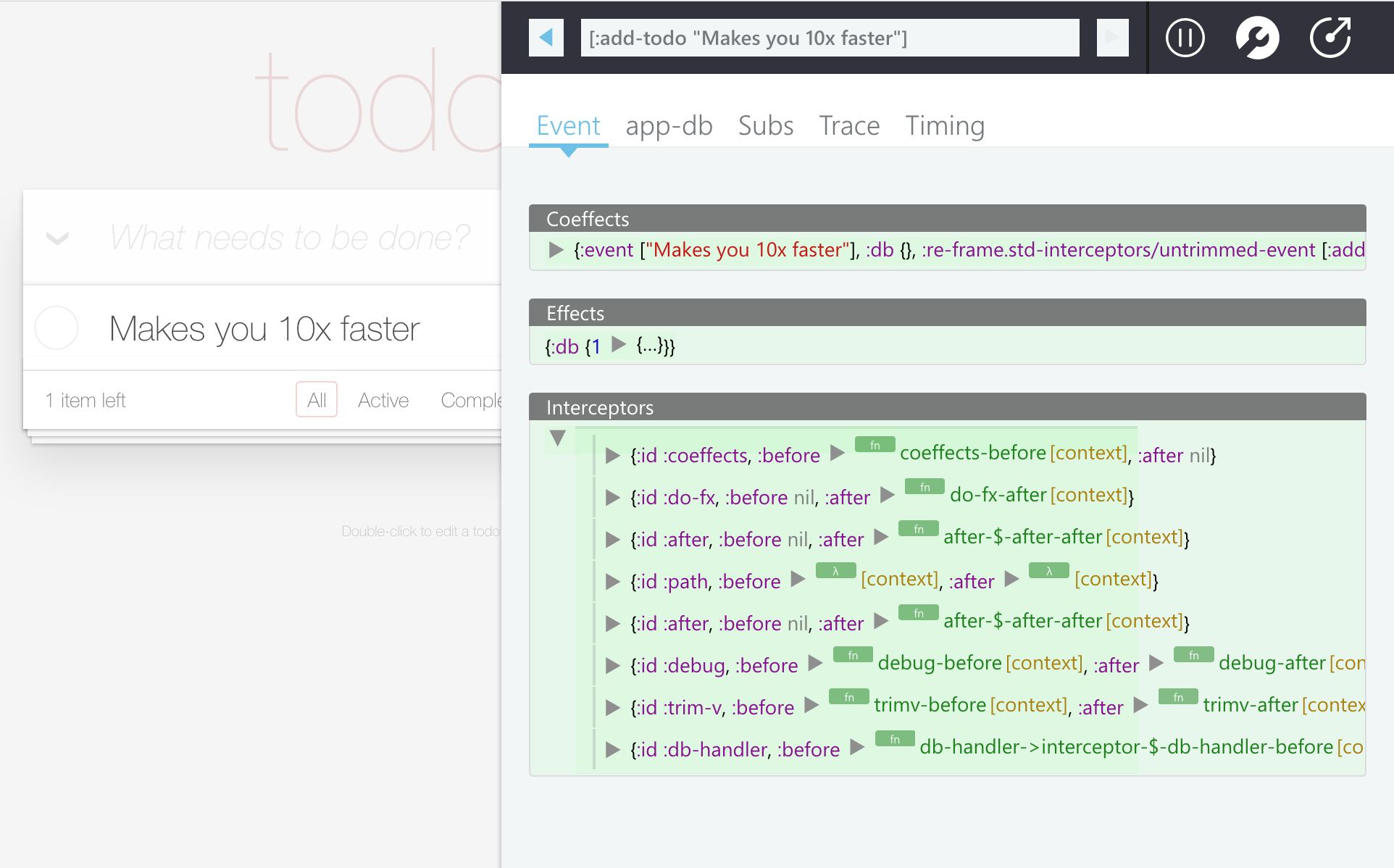Collapse the Interceptors list
The image size is (1394, 868).
tap(557, 438)
